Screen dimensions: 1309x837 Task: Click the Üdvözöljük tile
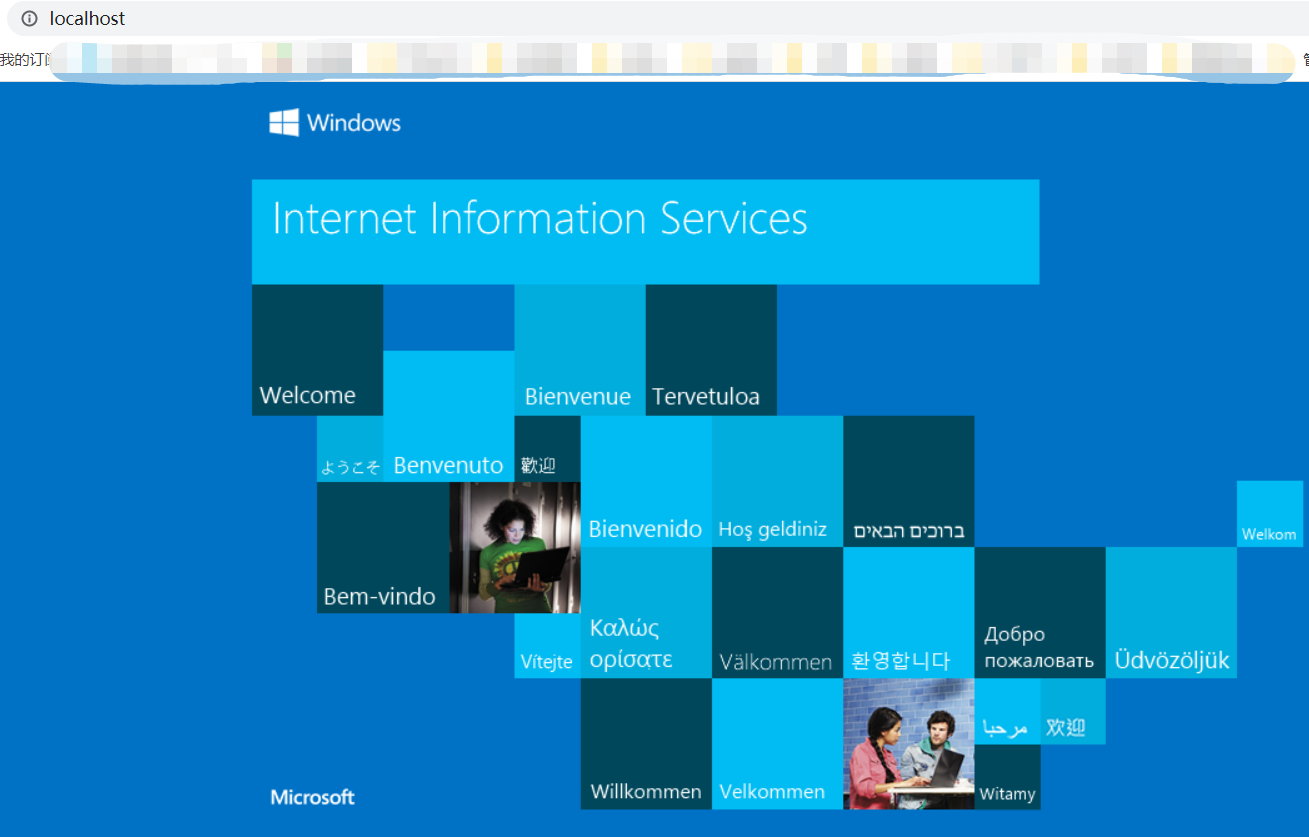(x=1171, y=613)
